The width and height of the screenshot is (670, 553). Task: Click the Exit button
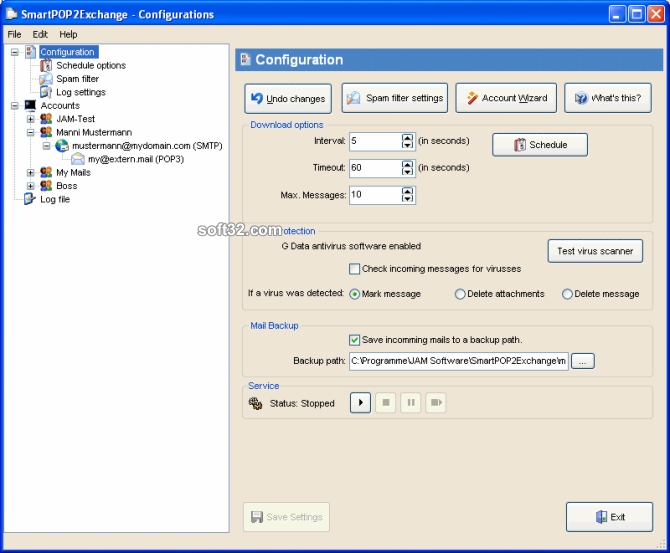tap(610, 517)
